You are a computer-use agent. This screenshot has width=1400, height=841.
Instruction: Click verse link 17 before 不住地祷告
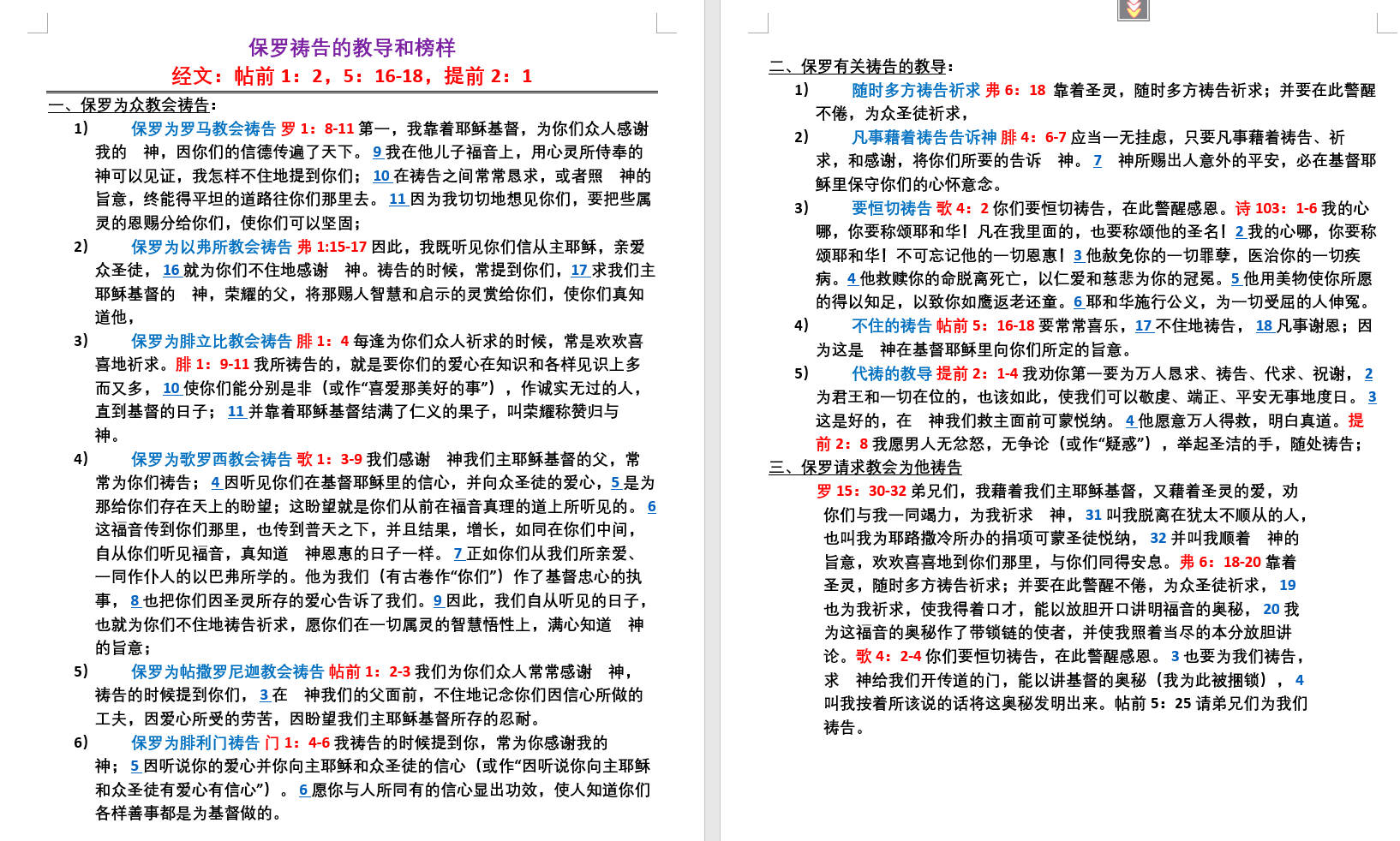(x=1143, y=326)
